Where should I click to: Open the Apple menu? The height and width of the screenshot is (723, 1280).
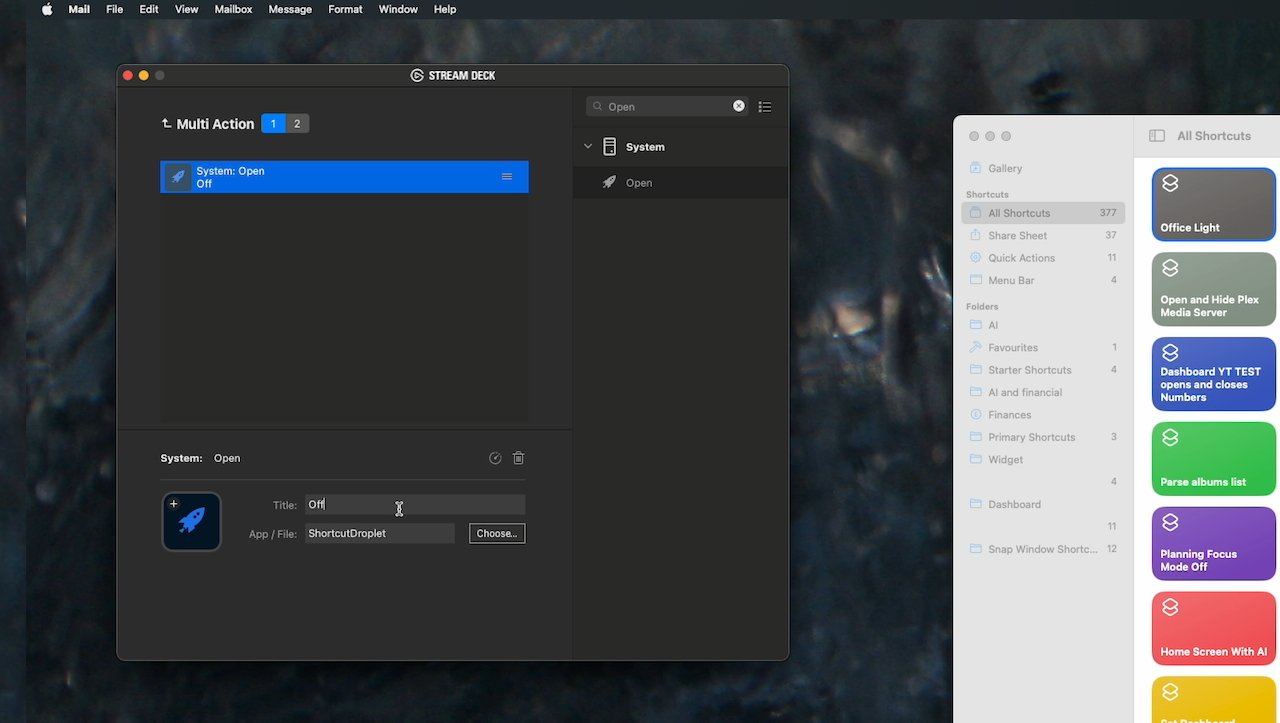pos(47,9)
